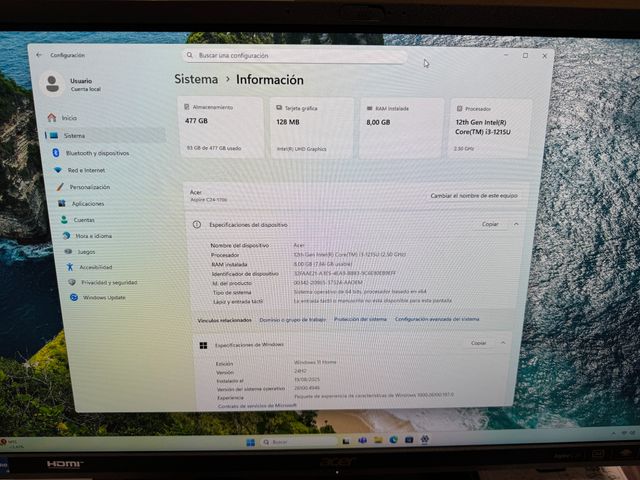Viewport: 640px width, 480px height.
Task: Open Microsoft Edge from the taskbar
Action: (x=393, y=440)
